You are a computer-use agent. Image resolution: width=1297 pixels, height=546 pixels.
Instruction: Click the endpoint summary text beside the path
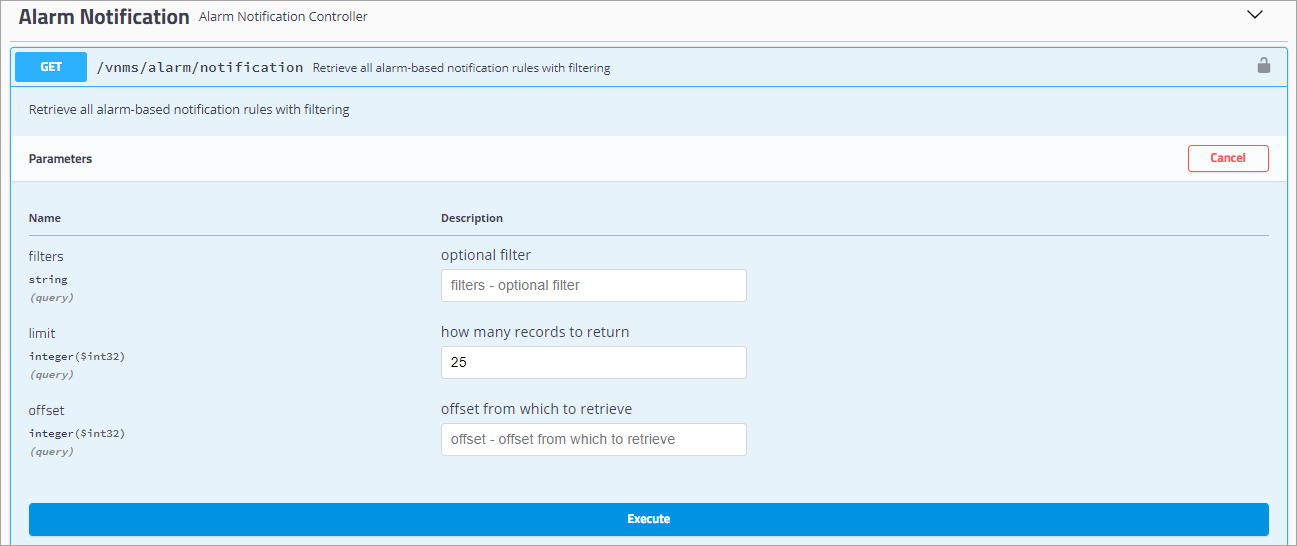coord(461,68)
